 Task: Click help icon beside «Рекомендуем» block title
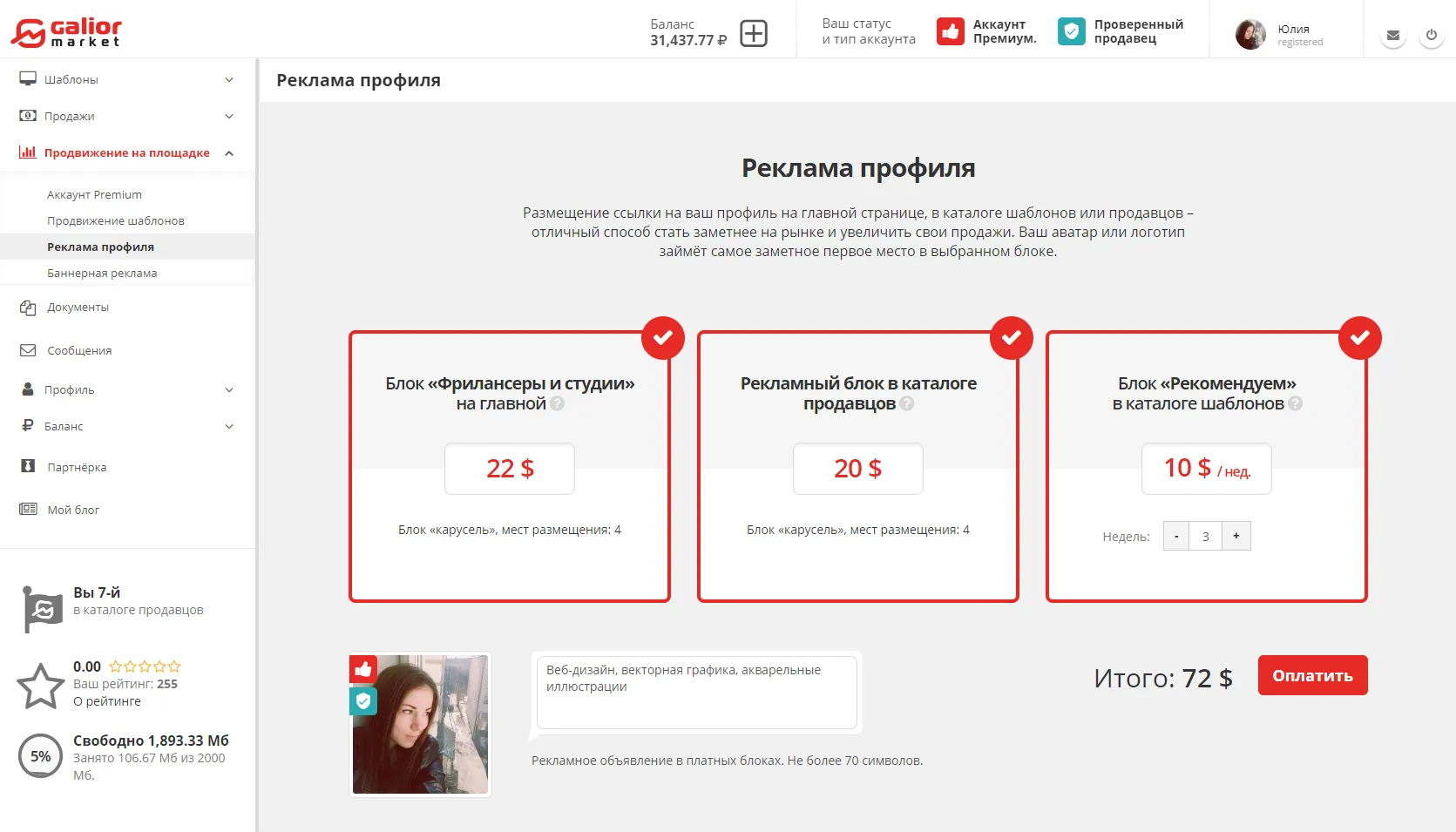pos(1295,403)
